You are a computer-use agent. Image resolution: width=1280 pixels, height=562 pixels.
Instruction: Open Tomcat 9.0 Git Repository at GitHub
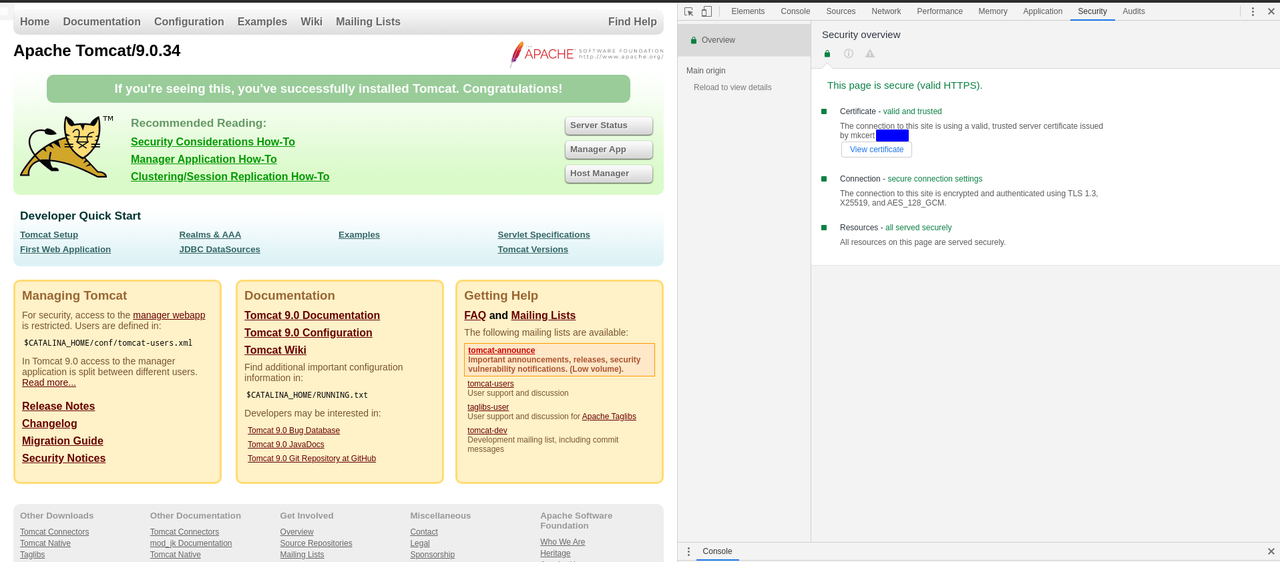pos(312,459)
